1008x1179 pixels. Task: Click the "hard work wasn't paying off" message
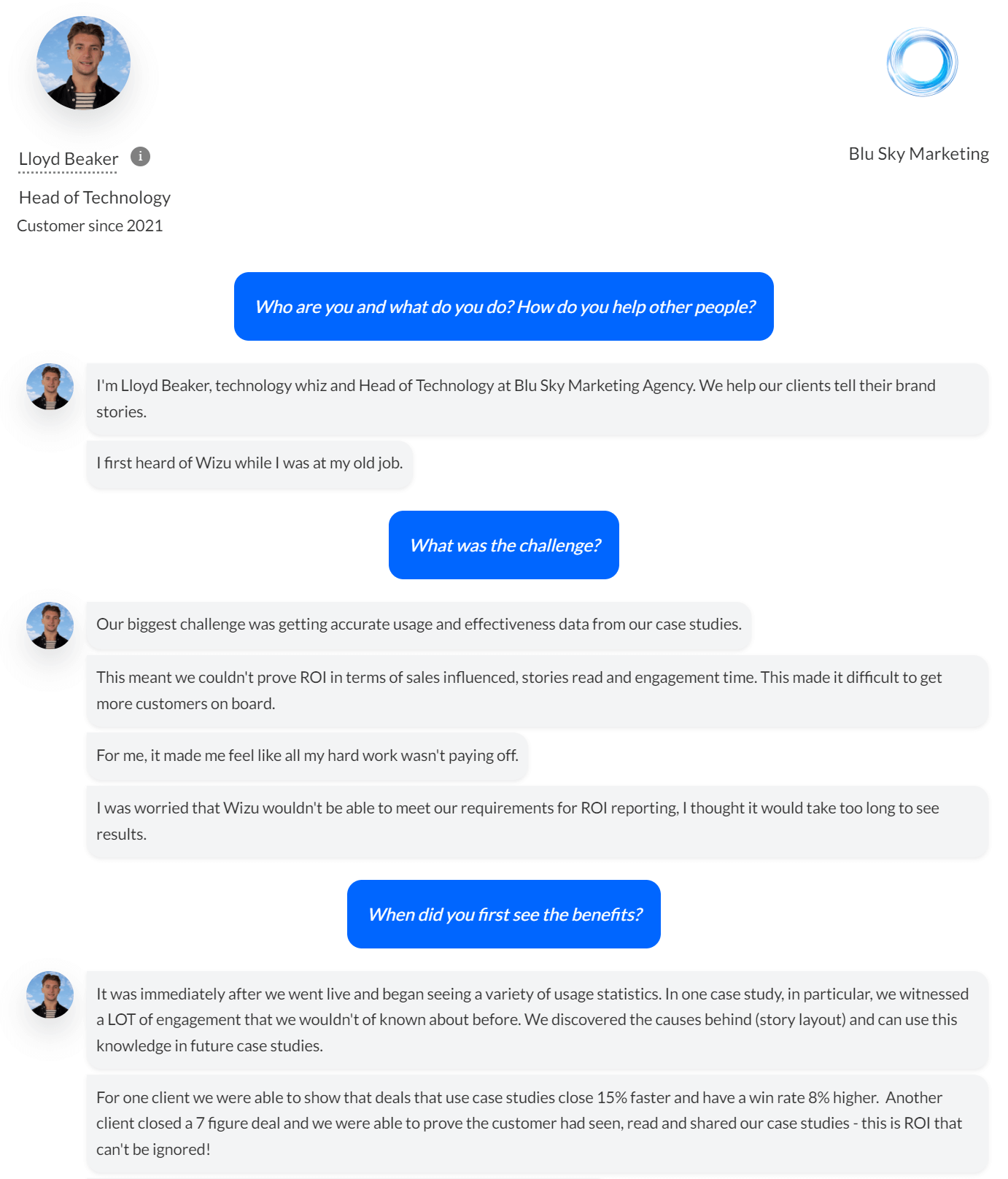point(307,756)
